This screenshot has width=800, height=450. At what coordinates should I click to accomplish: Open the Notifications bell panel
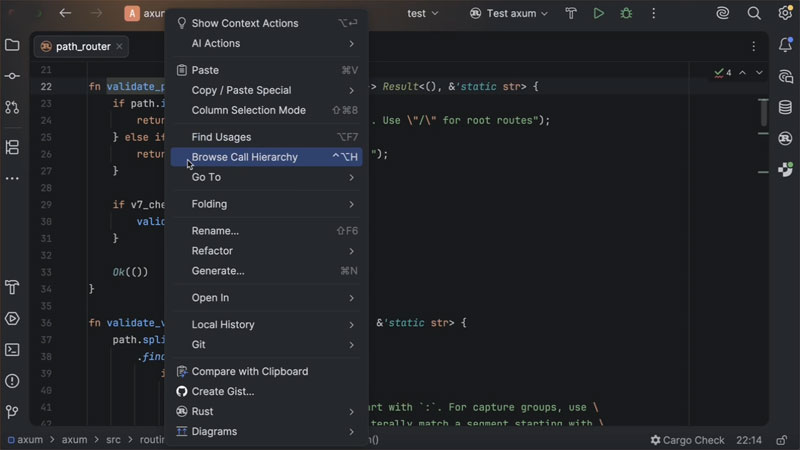pyautogui.click(x=785, y=45)
